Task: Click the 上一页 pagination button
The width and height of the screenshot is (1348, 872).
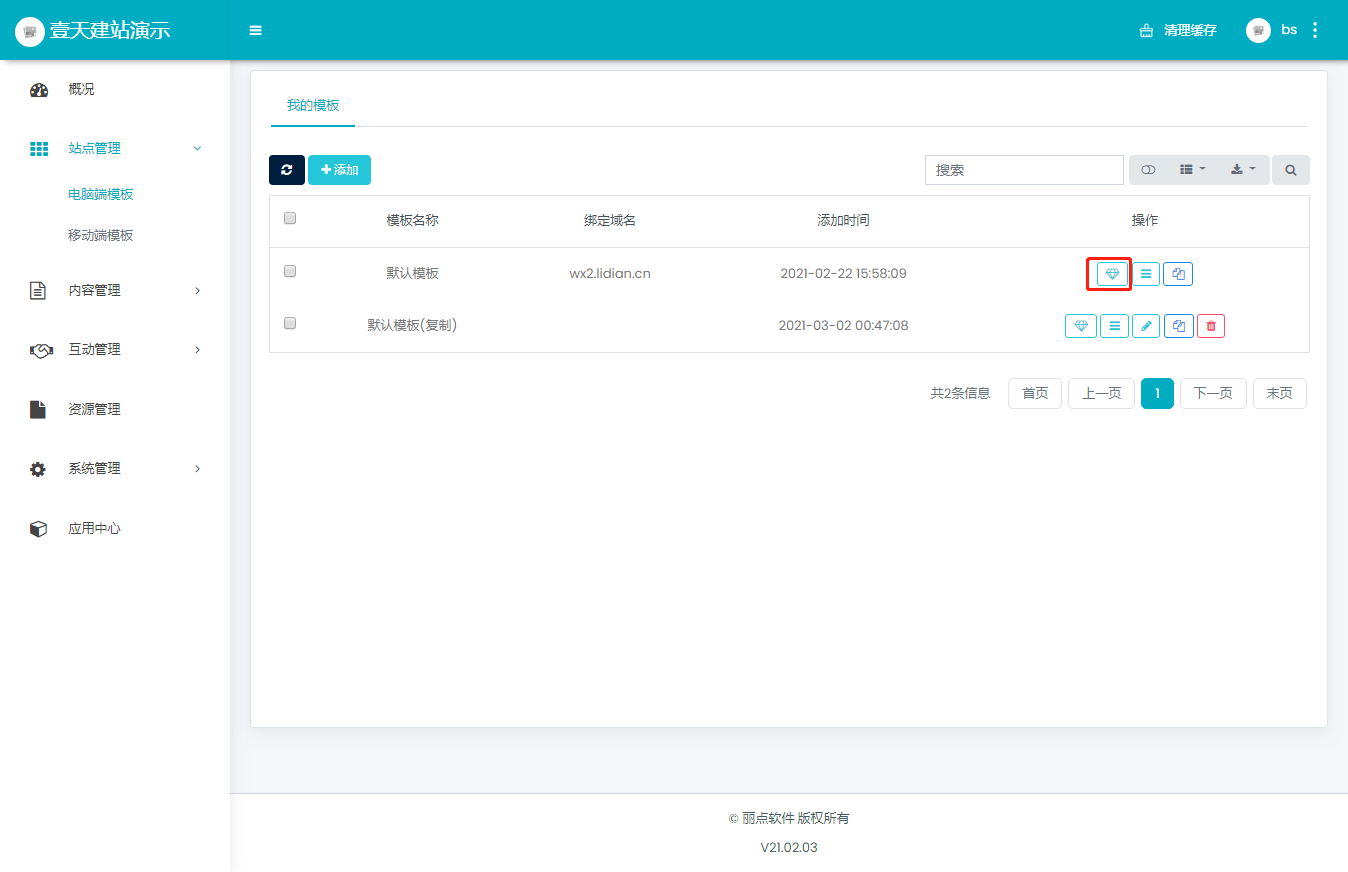Action: tap(1101, 394)
